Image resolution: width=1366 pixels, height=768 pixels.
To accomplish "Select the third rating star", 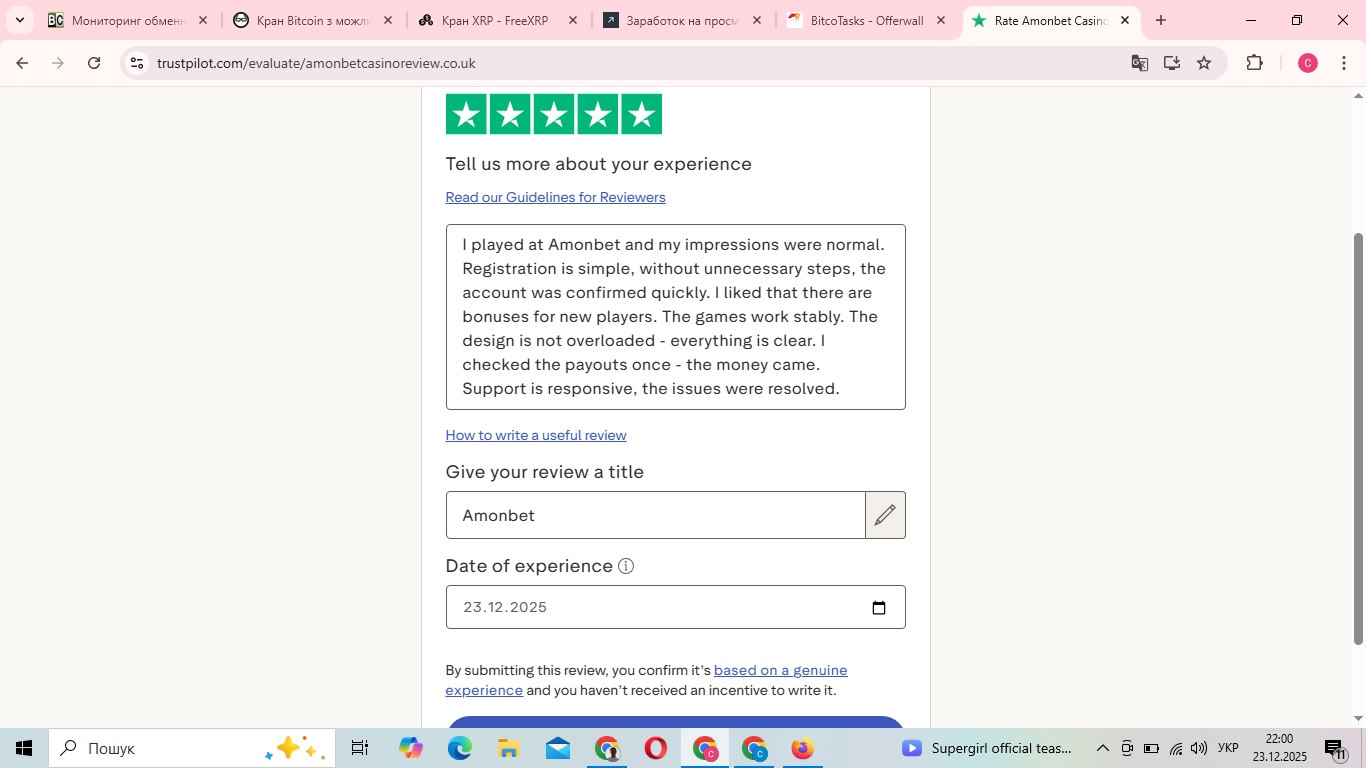I will click(x=554, y=114).
